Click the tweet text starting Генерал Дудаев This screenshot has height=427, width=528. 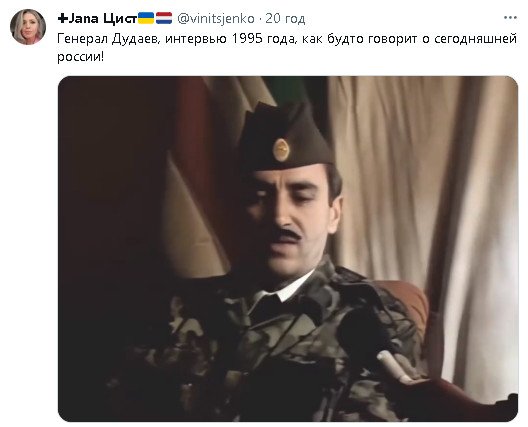click(x=287, y=48)
